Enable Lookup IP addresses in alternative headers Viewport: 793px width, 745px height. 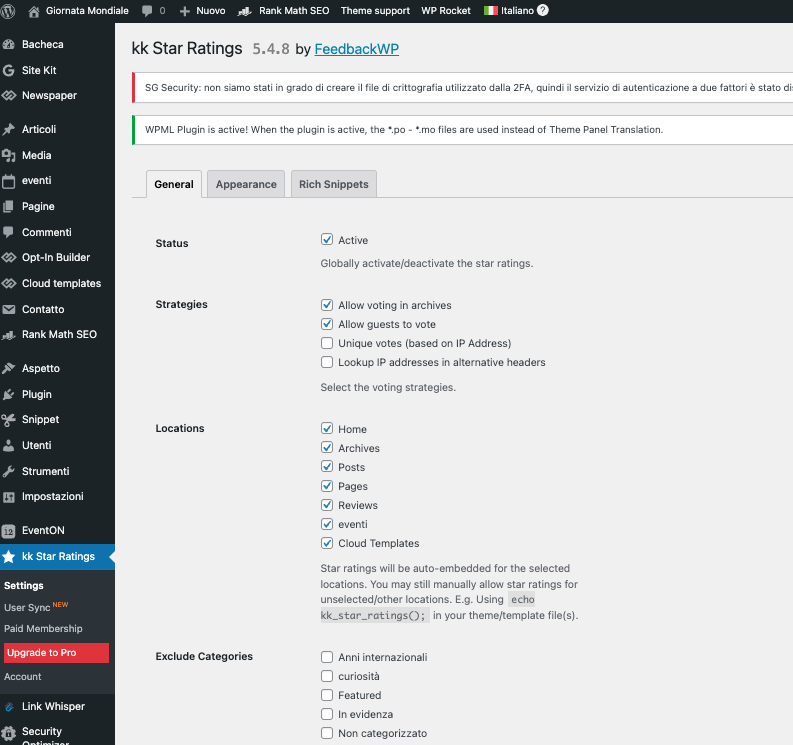coord(327,362)
